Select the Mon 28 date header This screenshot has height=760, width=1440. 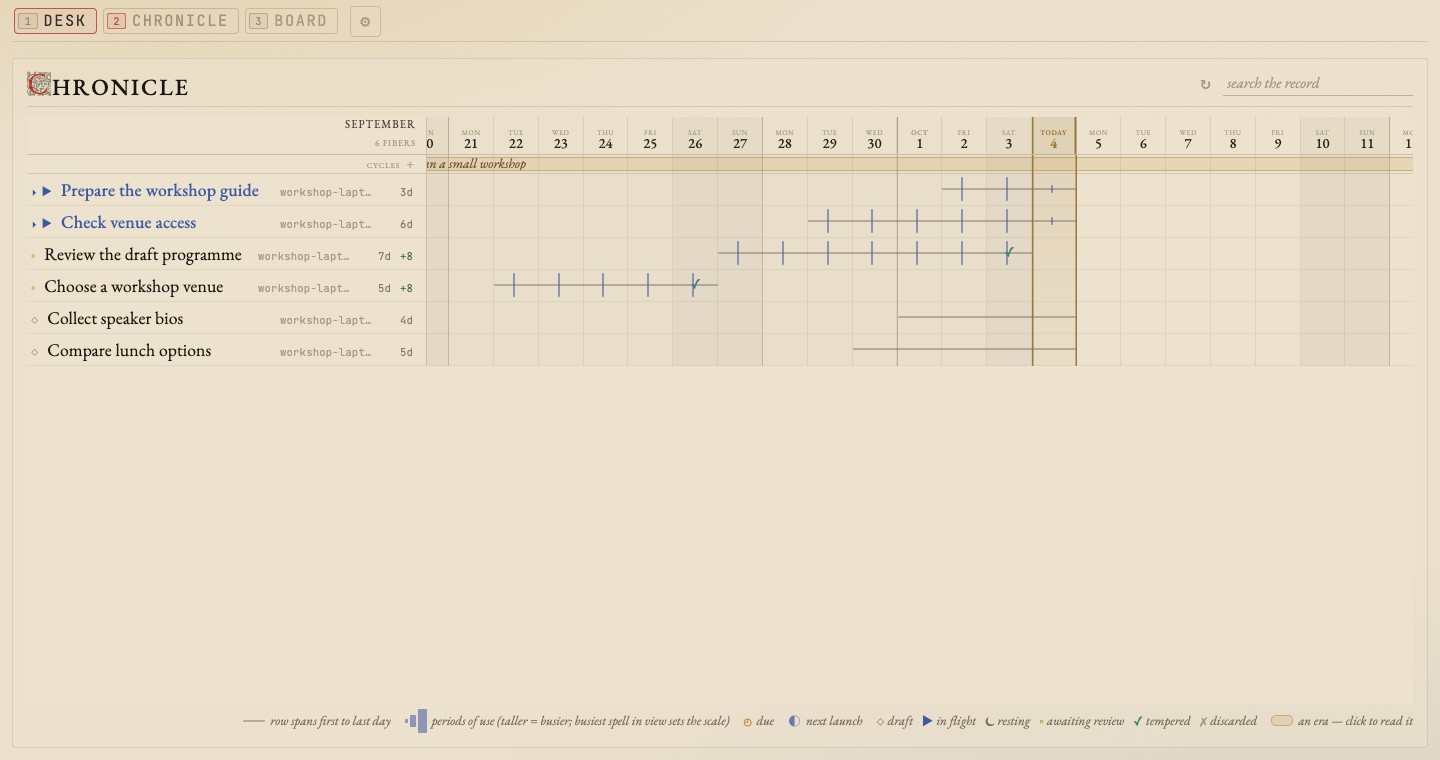click(785, 138)
